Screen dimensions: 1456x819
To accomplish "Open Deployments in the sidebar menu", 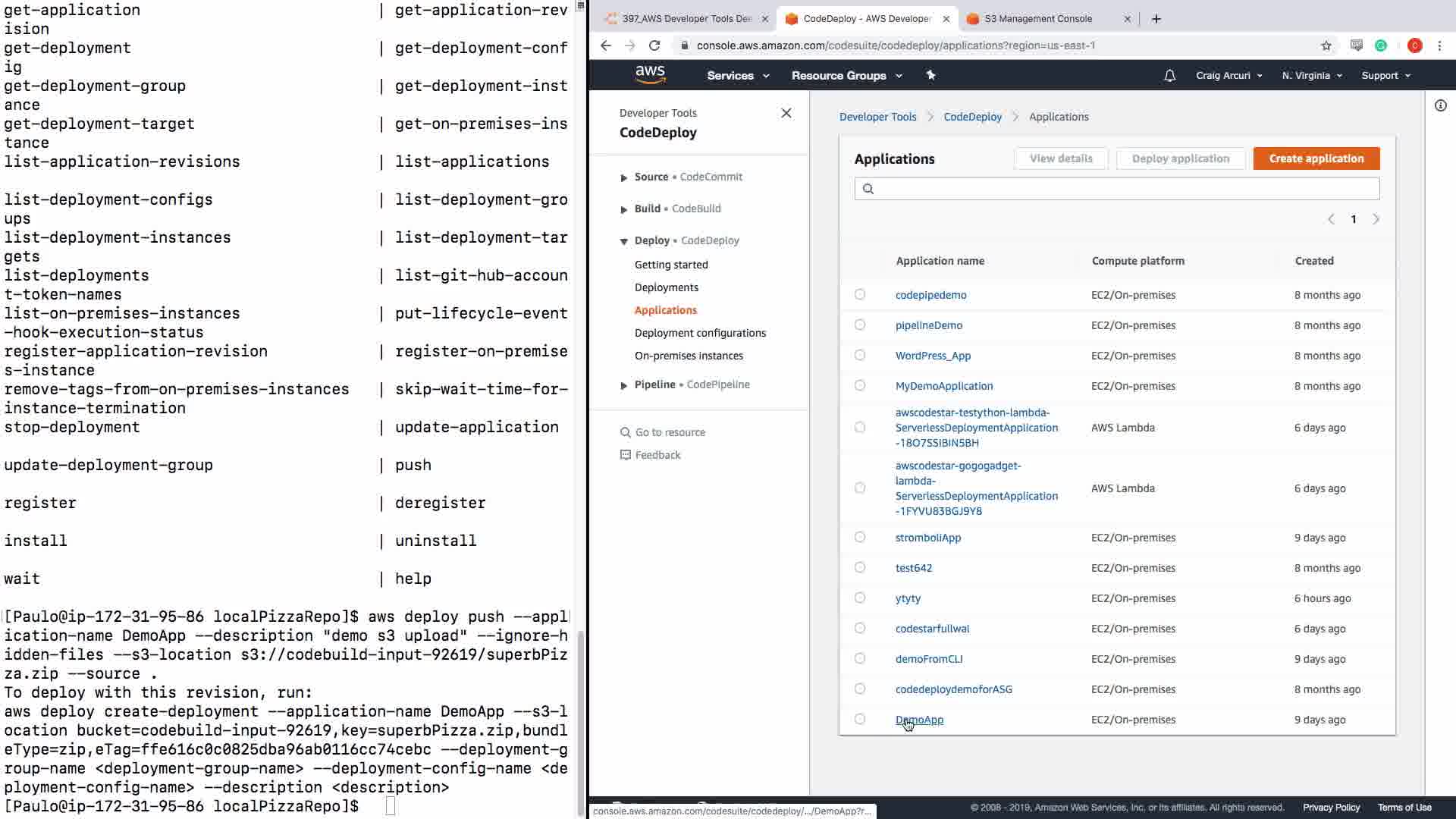I will 666,287.
